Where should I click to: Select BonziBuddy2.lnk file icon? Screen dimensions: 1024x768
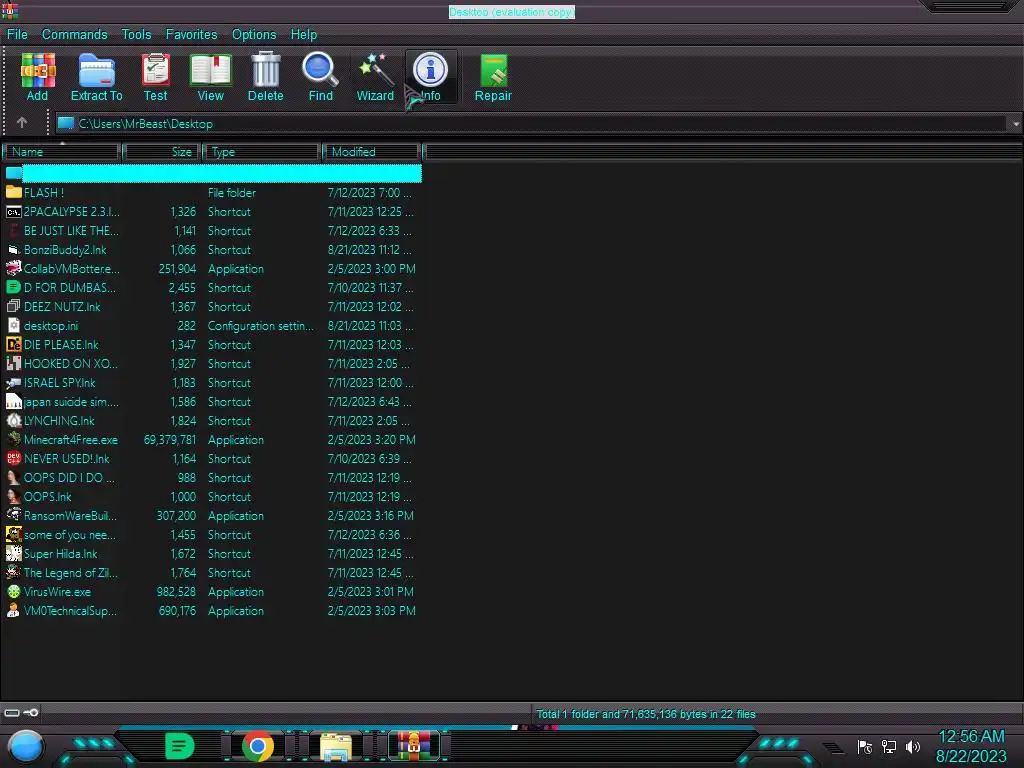(14, 249)
